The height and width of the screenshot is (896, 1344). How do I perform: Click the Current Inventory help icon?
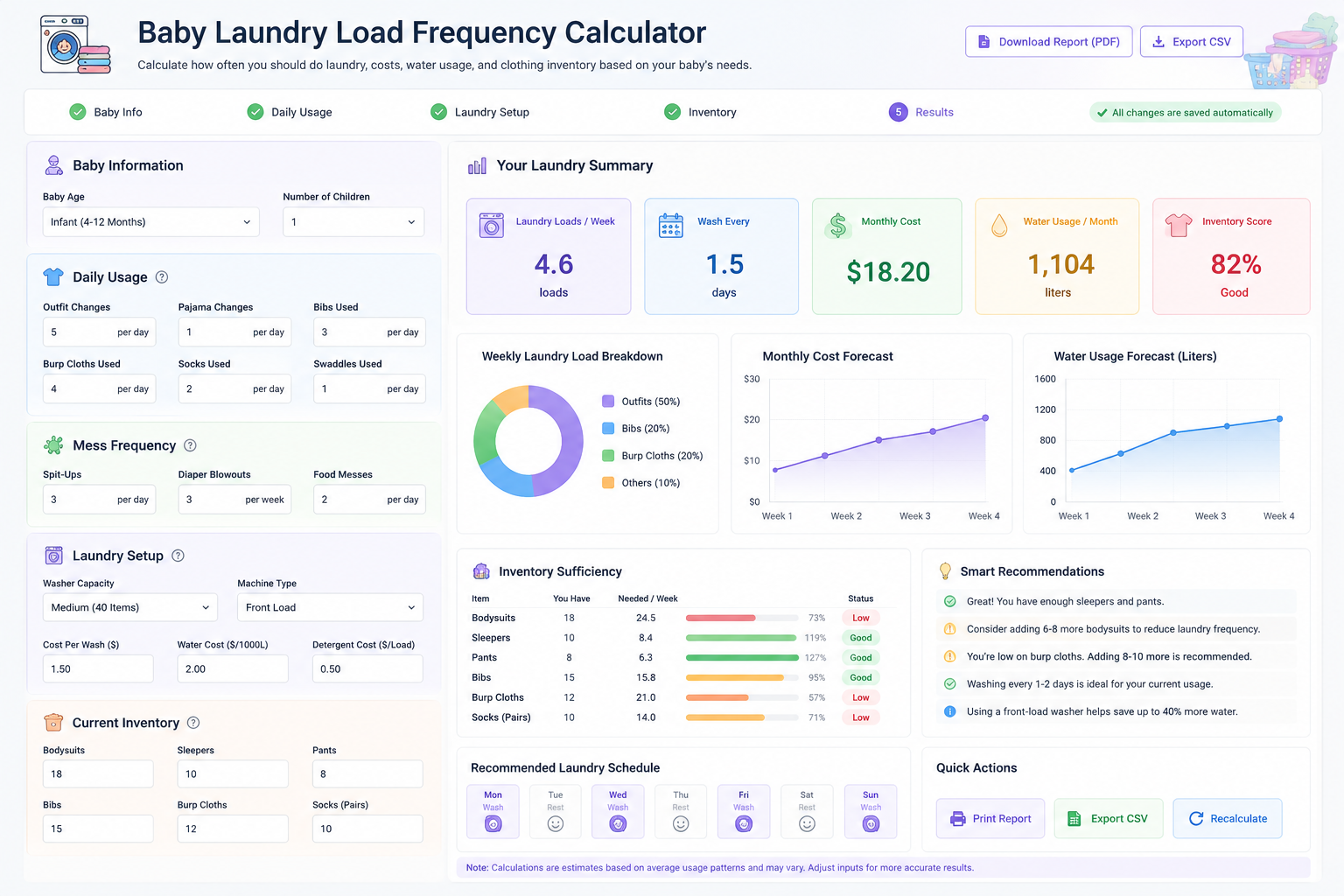193,723
